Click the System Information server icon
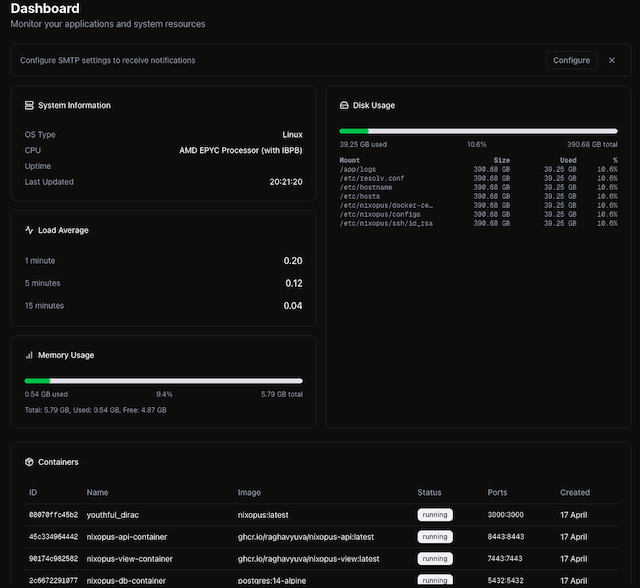Image resolution: width=640 pixels, height=588 pixels. [x=29, y=105]
